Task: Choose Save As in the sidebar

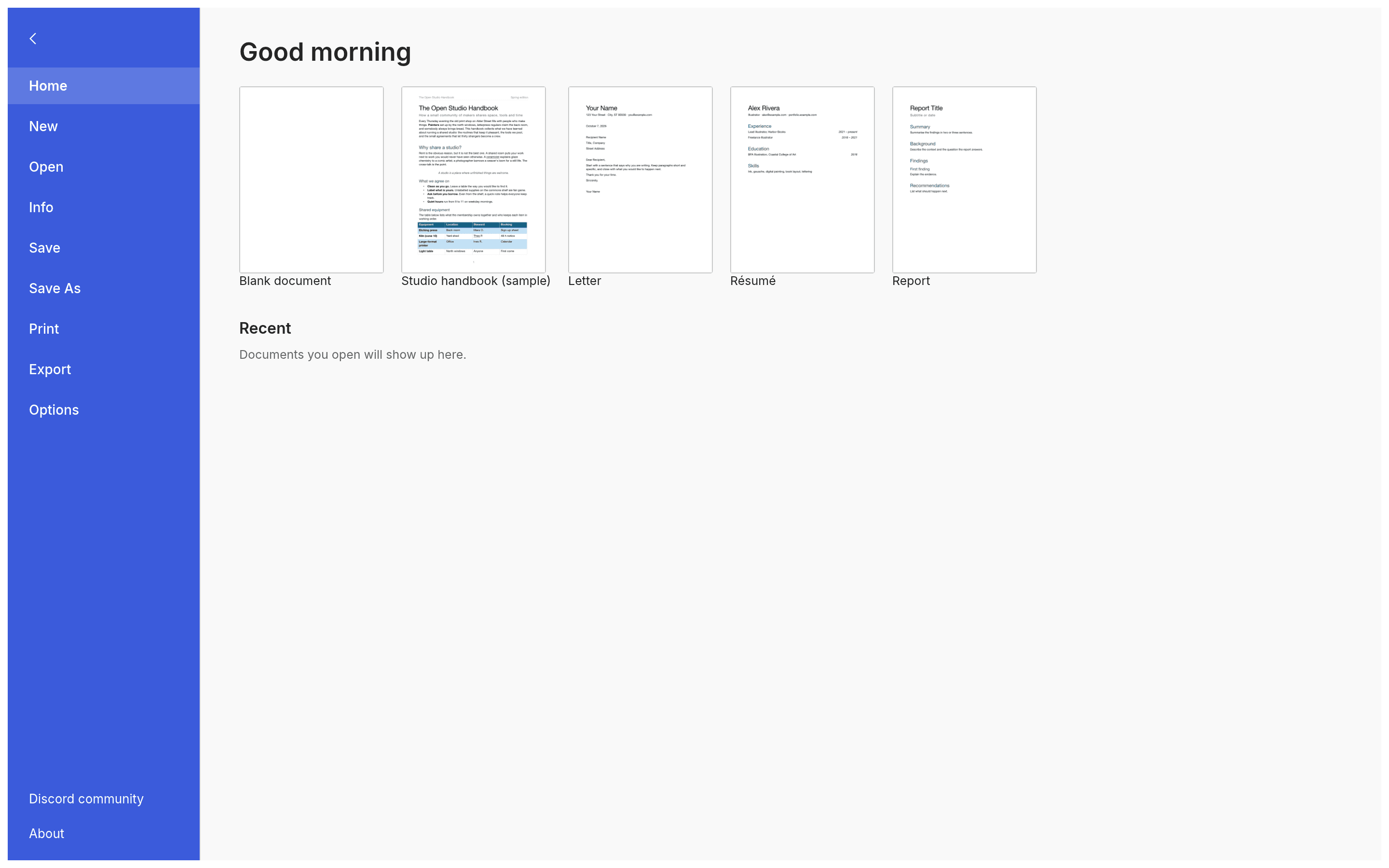Action: click(x=103, y=288)
